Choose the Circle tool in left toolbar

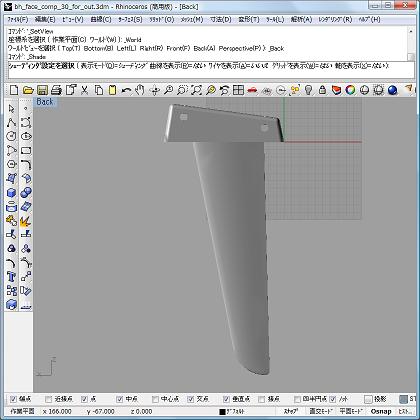coord(11,136)
